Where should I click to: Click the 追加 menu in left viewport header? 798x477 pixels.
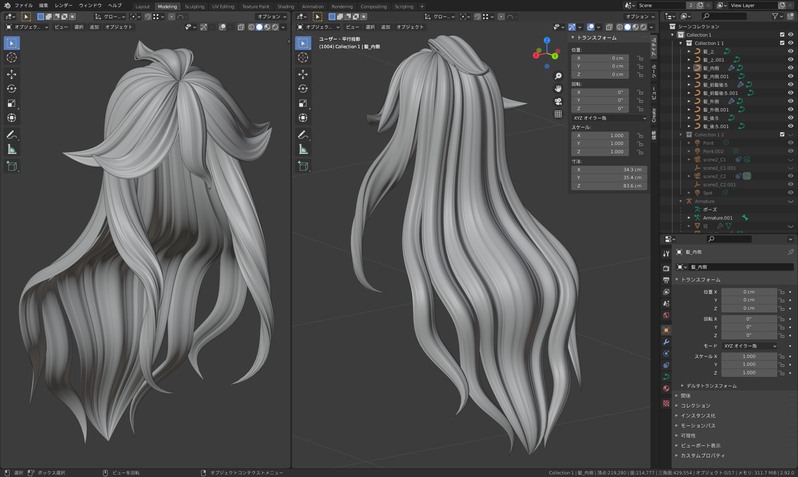pyautogui.click(x=93, y=27)
